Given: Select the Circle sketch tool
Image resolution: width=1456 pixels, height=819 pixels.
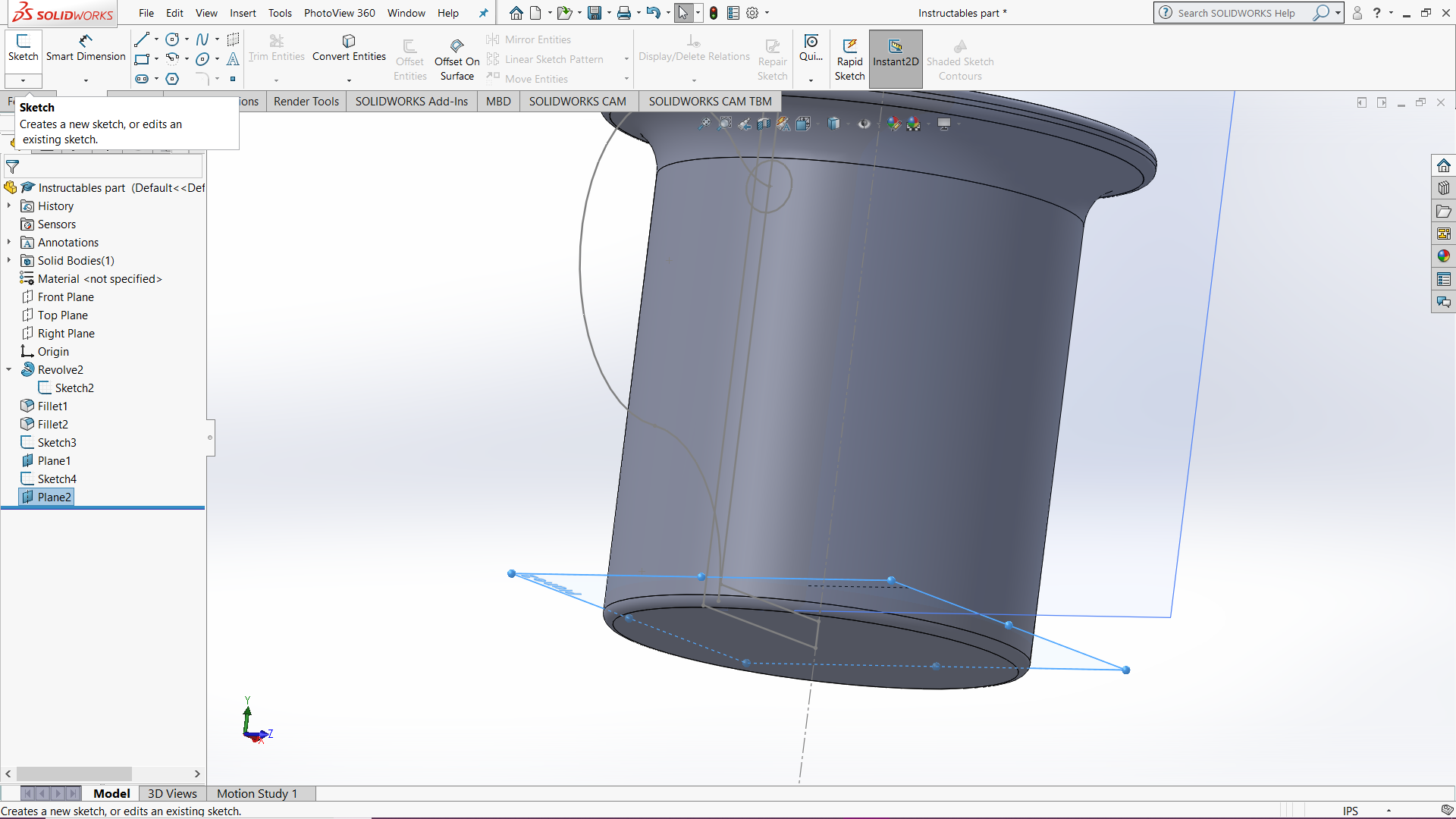Looking at the screenshot, I should click(172, 39).
